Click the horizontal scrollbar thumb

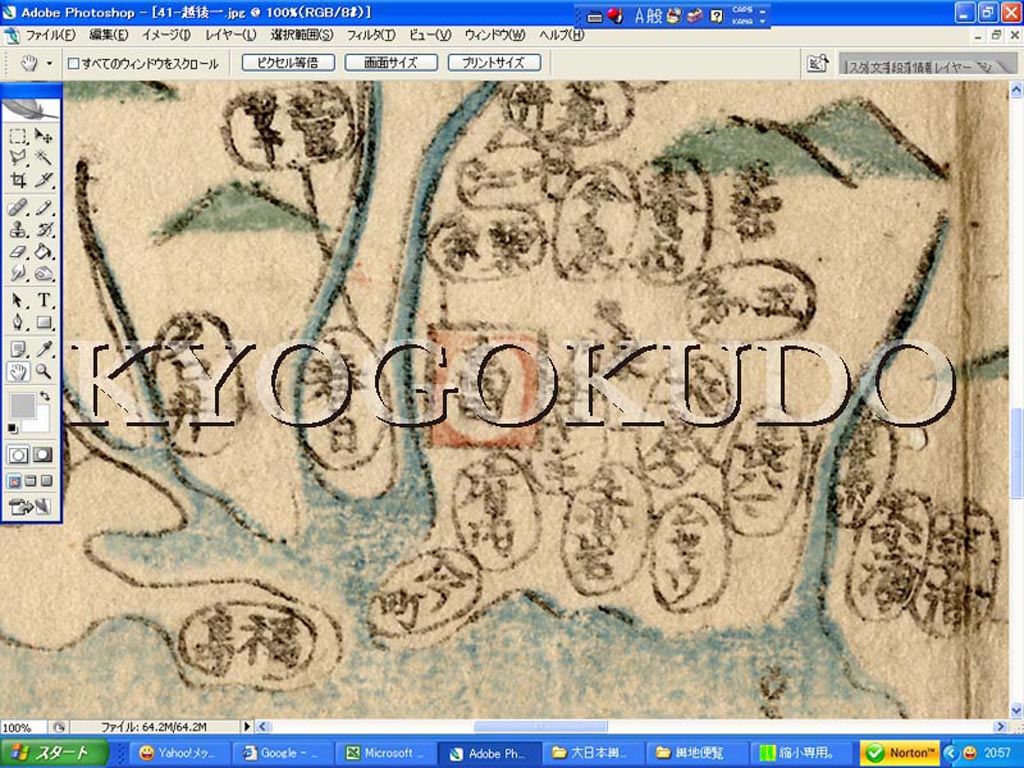pyautogui.click(x=541, y=726)
